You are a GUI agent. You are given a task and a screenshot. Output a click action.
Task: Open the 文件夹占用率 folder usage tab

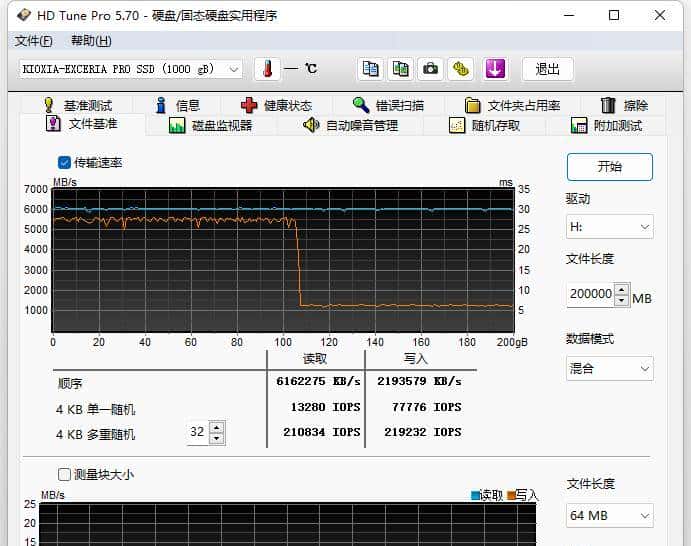513,105
